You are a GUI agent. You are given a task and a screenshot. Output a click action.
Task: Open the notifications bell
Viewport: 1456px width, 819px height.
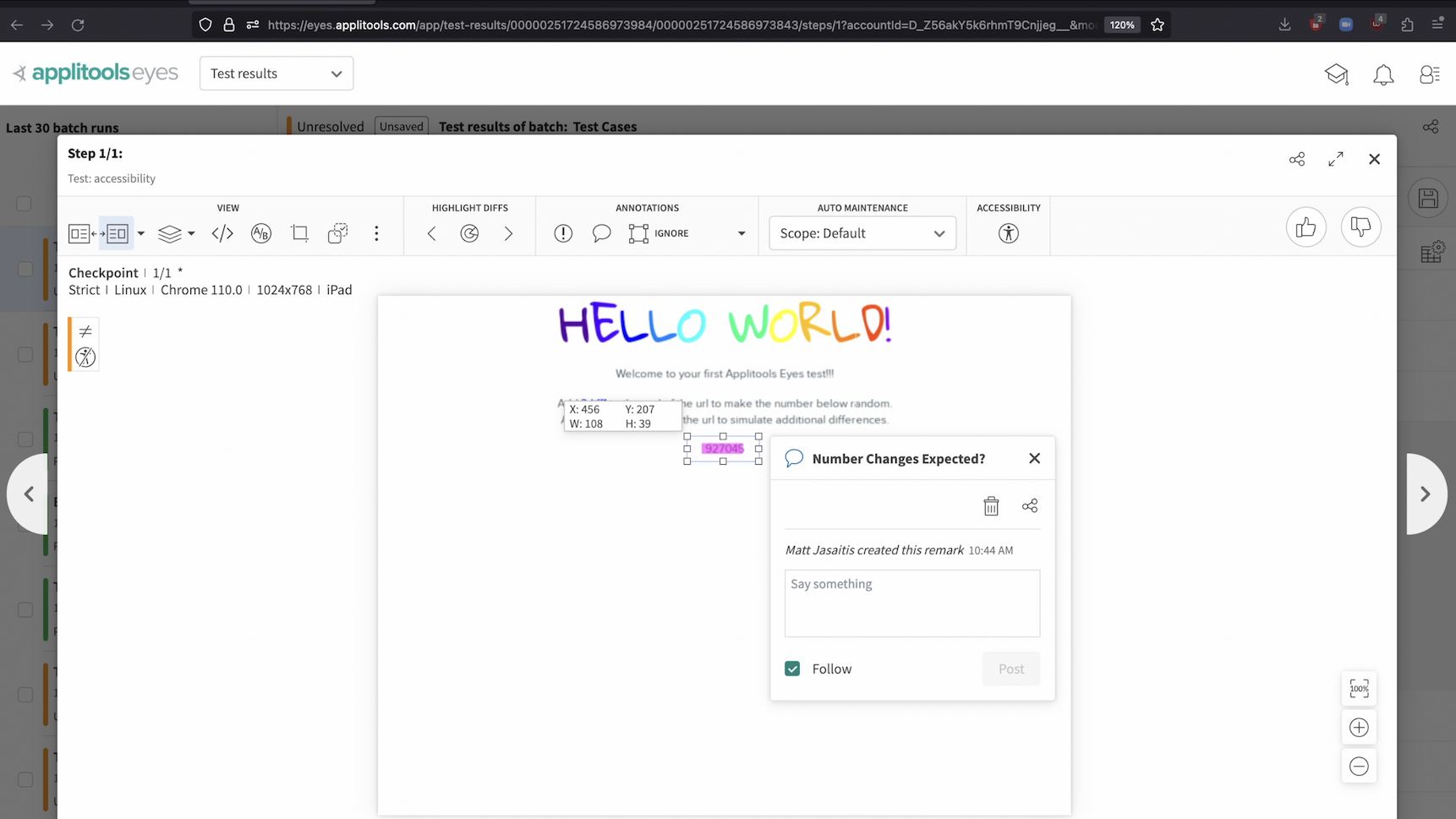pyautogui.click(x=1383, y=74)
